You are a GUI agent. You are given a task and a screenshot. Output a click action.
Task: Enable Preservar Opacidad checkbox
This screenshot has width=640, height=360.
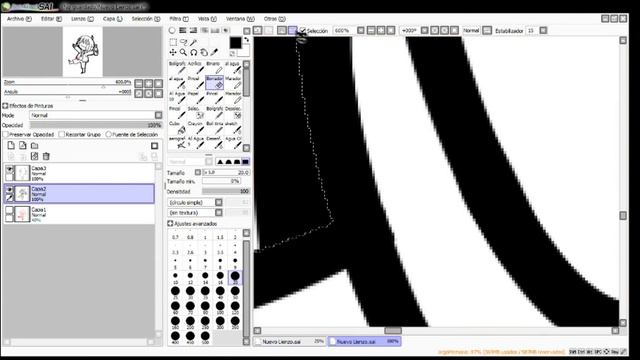[x=6, y=134]
